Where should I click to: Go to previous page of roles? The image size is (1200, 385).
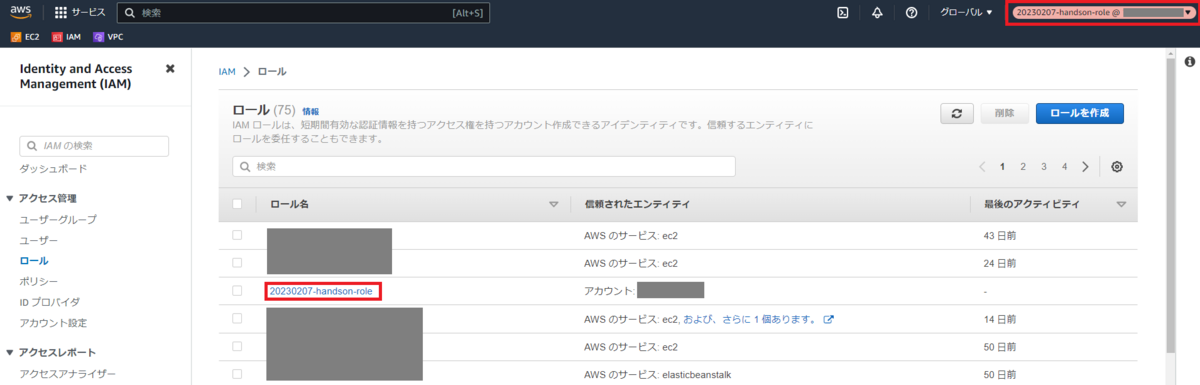tap(982, 166)
